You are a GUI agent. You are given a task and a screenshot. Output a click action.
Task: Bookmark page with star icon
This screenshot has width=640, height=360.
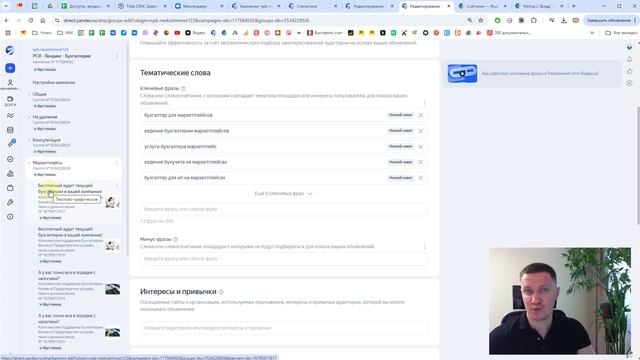click(481, 20)
